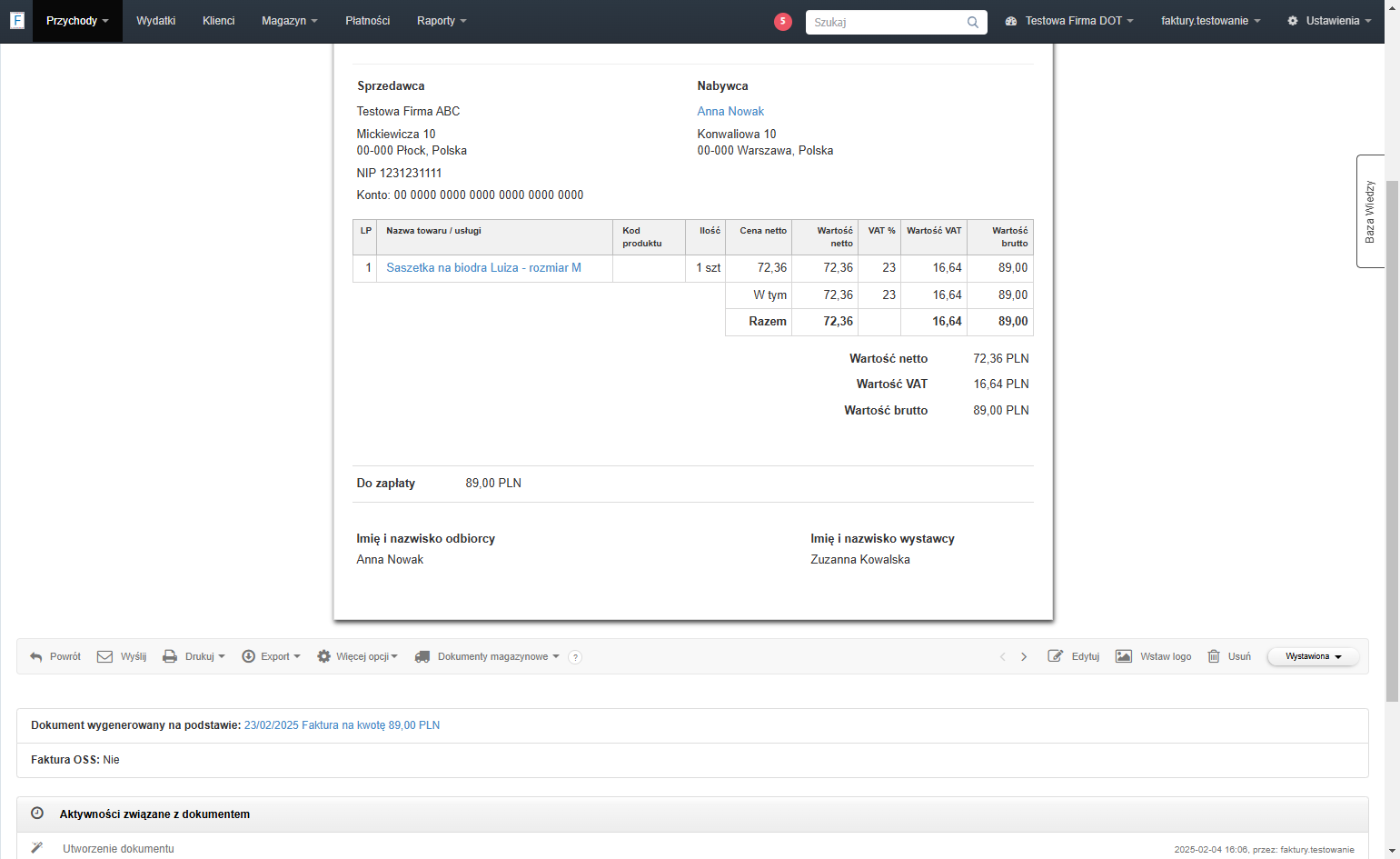Click the Edytuj pencil icon
Screen dimensions: 1400x859
pos(1055,656)
